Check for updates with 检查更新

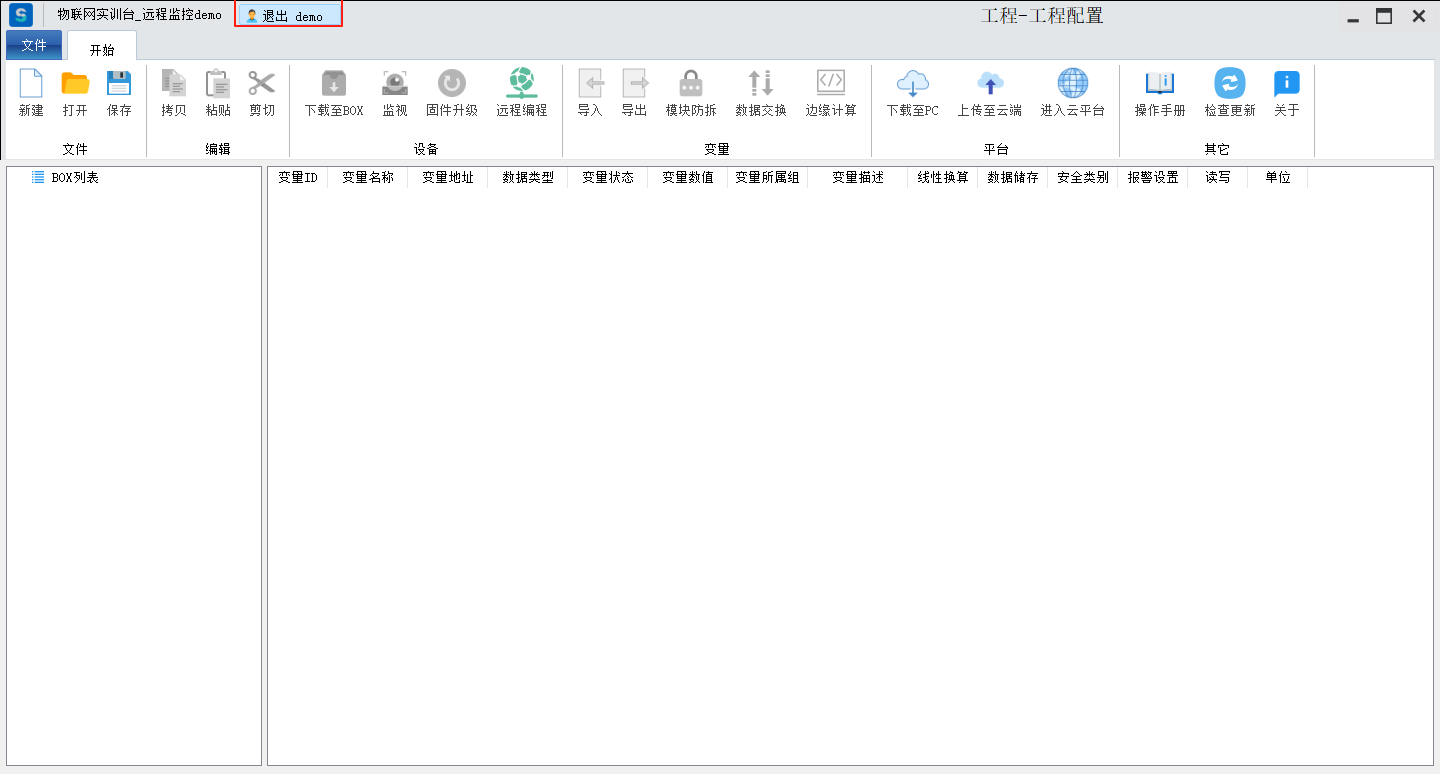click(1229, 84)
